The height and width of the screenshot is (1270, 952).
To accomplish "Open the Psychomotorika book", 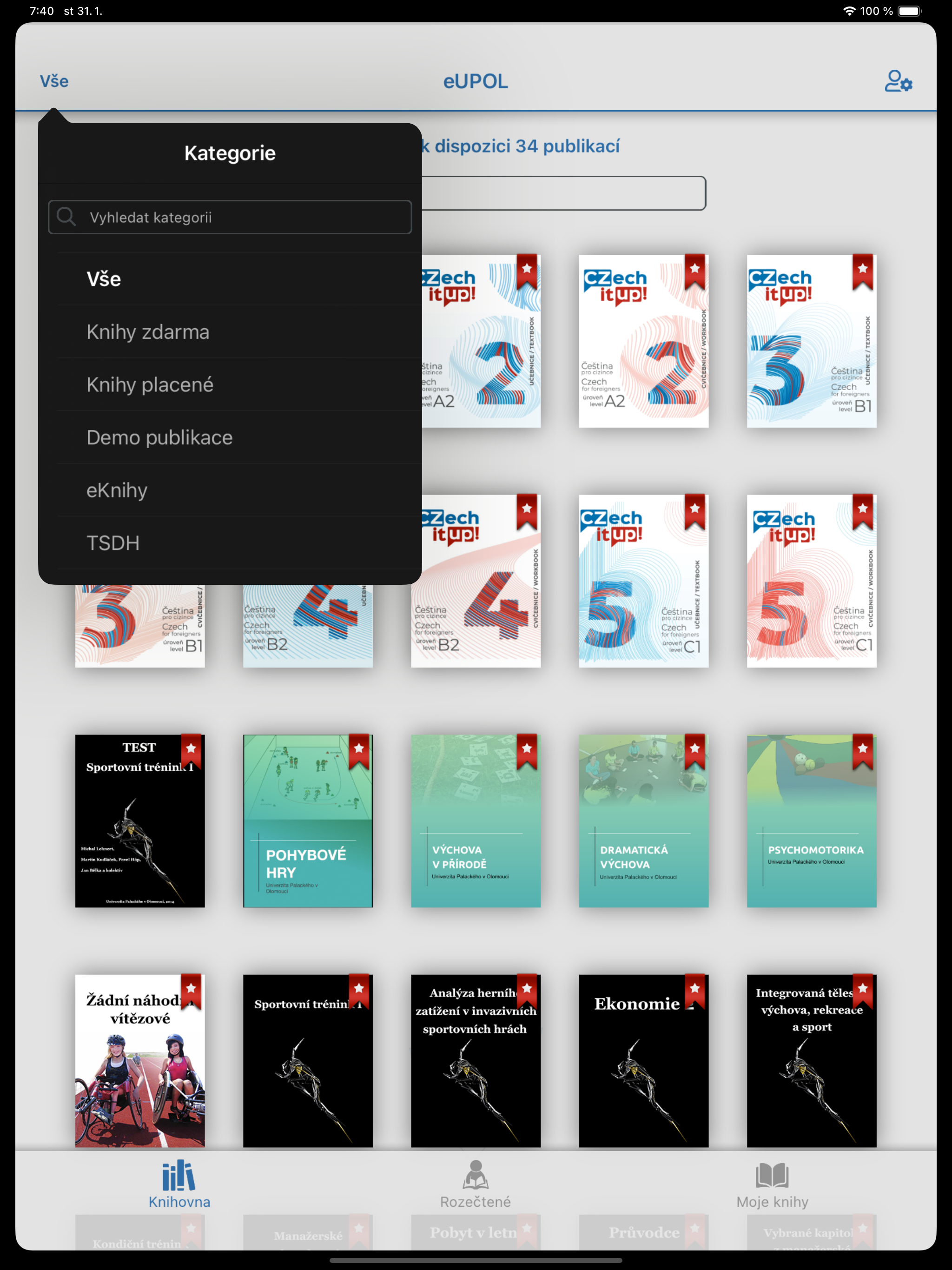I will pos(811,821).
